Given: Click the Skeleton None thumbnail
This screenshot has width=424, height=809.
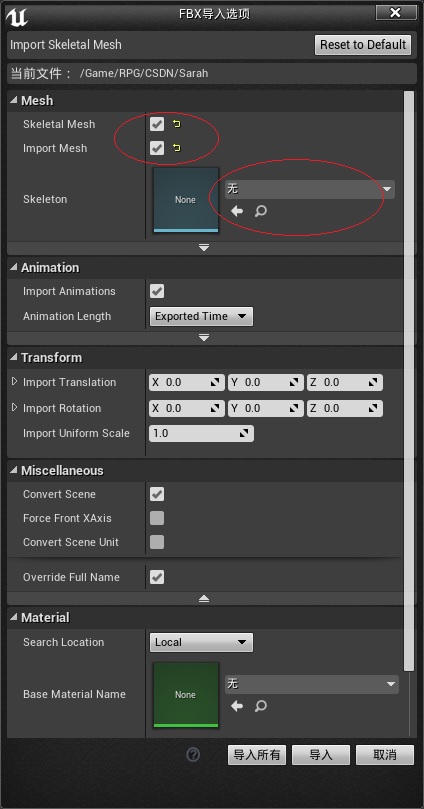Looking at the screenshot, I should (x=186, y=200).
